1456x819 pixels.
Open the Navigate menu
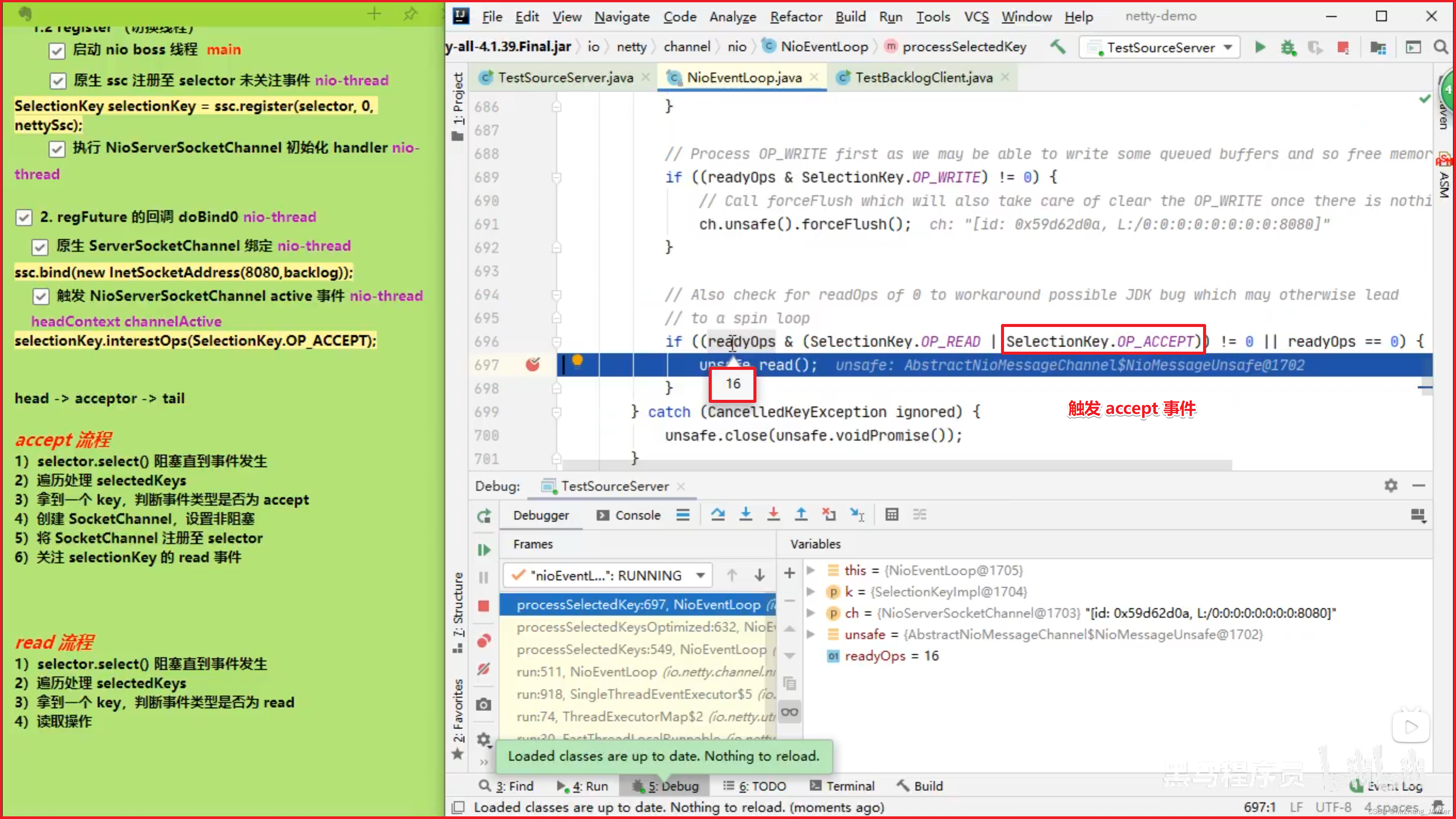622,16
